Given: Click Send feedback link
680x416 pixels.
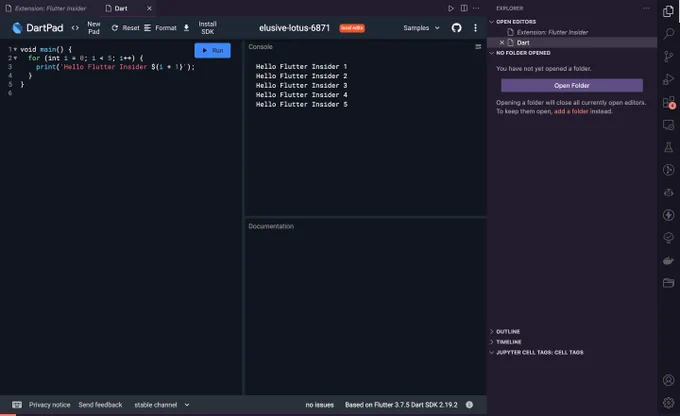Looking at the screenshot, I should point(100,405).
